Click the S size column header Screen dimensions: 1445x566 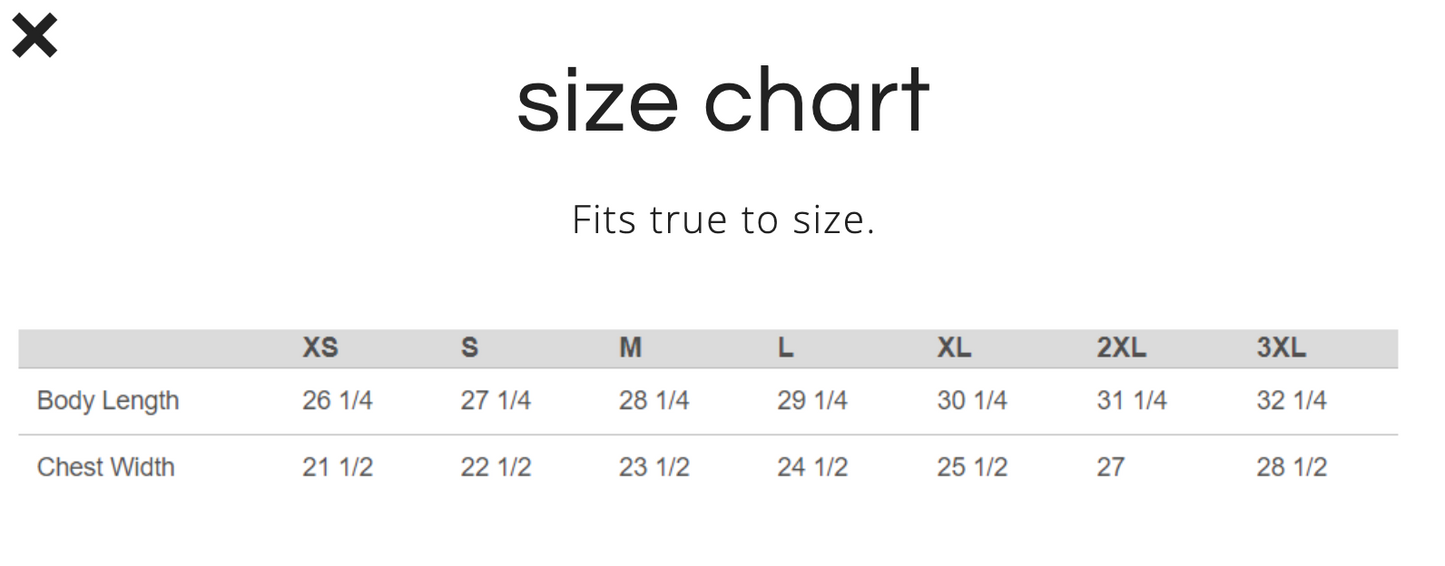[469, 348]
